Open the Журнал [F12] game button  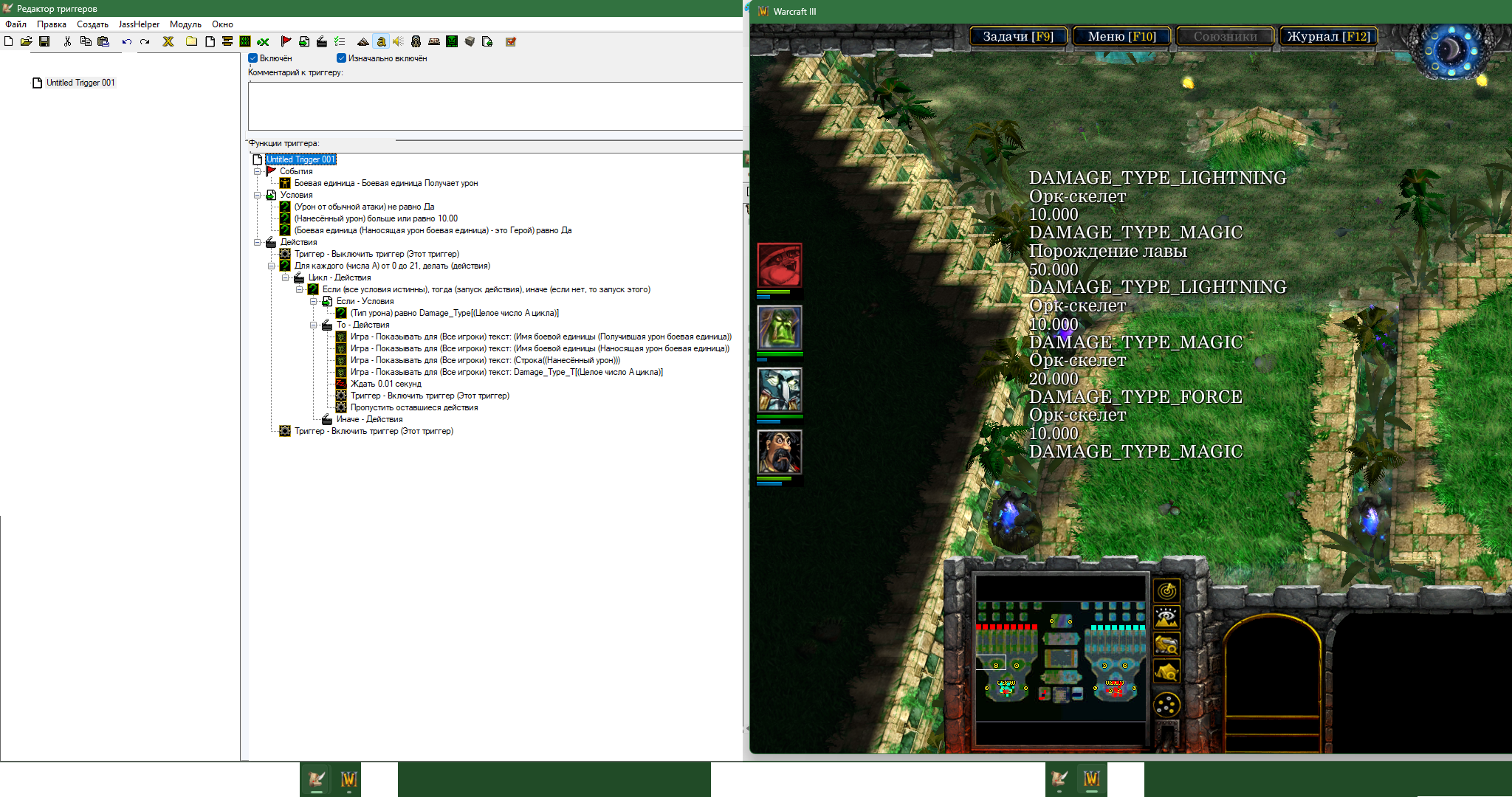point(1327,36)
